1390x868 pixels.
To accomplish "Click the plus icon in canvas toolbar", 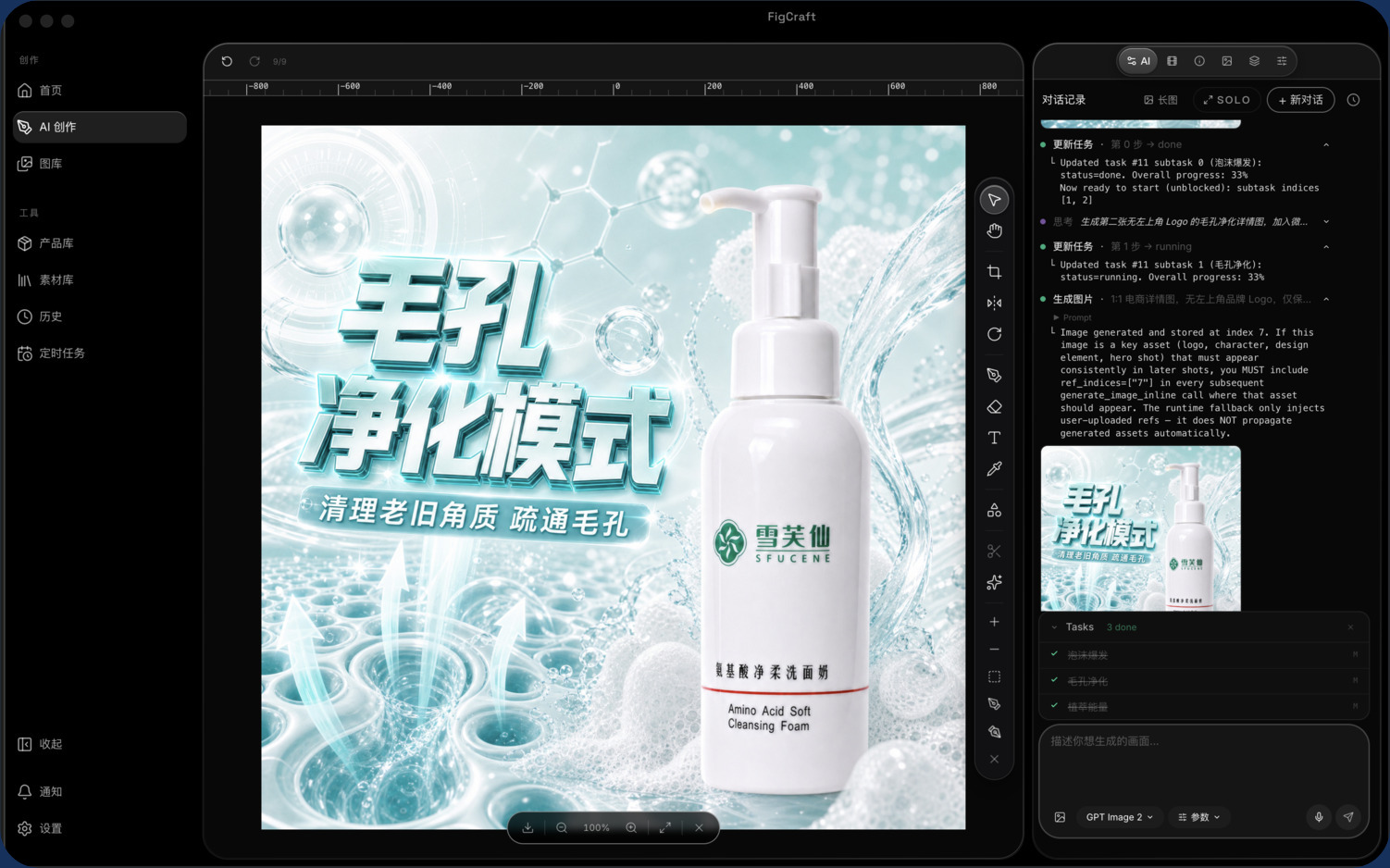I will point(994,622).
